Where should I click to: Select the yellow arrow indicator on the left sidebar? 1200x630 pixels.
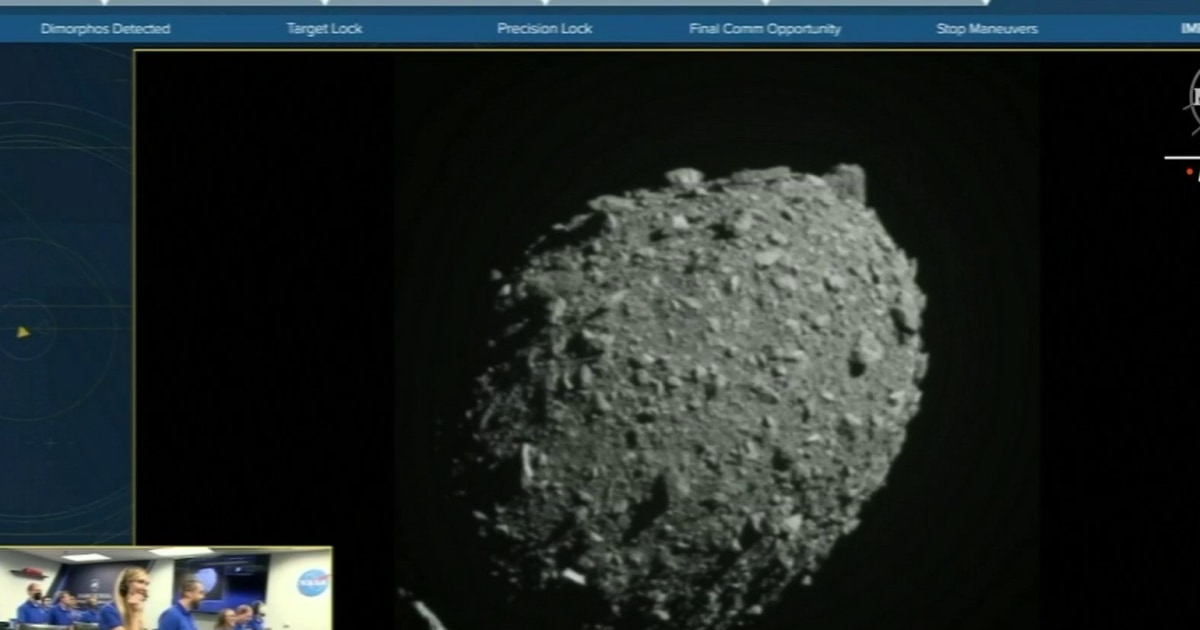pyautogui.click(x=22, y=333)
